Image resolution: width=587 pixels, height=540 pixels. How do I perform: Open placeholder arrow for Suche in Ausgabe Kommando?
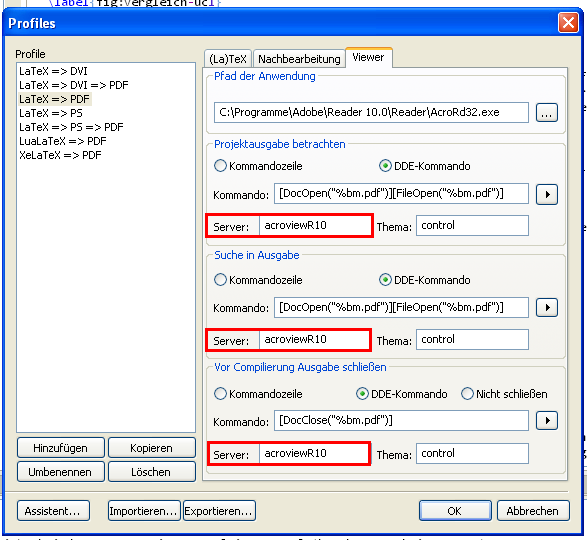pos(547,307)
